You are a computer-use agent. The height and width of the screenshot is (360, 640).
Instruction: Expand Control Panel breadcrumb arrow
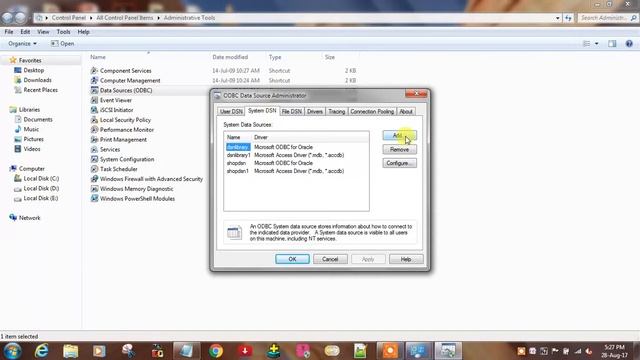[x=91, y=18]
